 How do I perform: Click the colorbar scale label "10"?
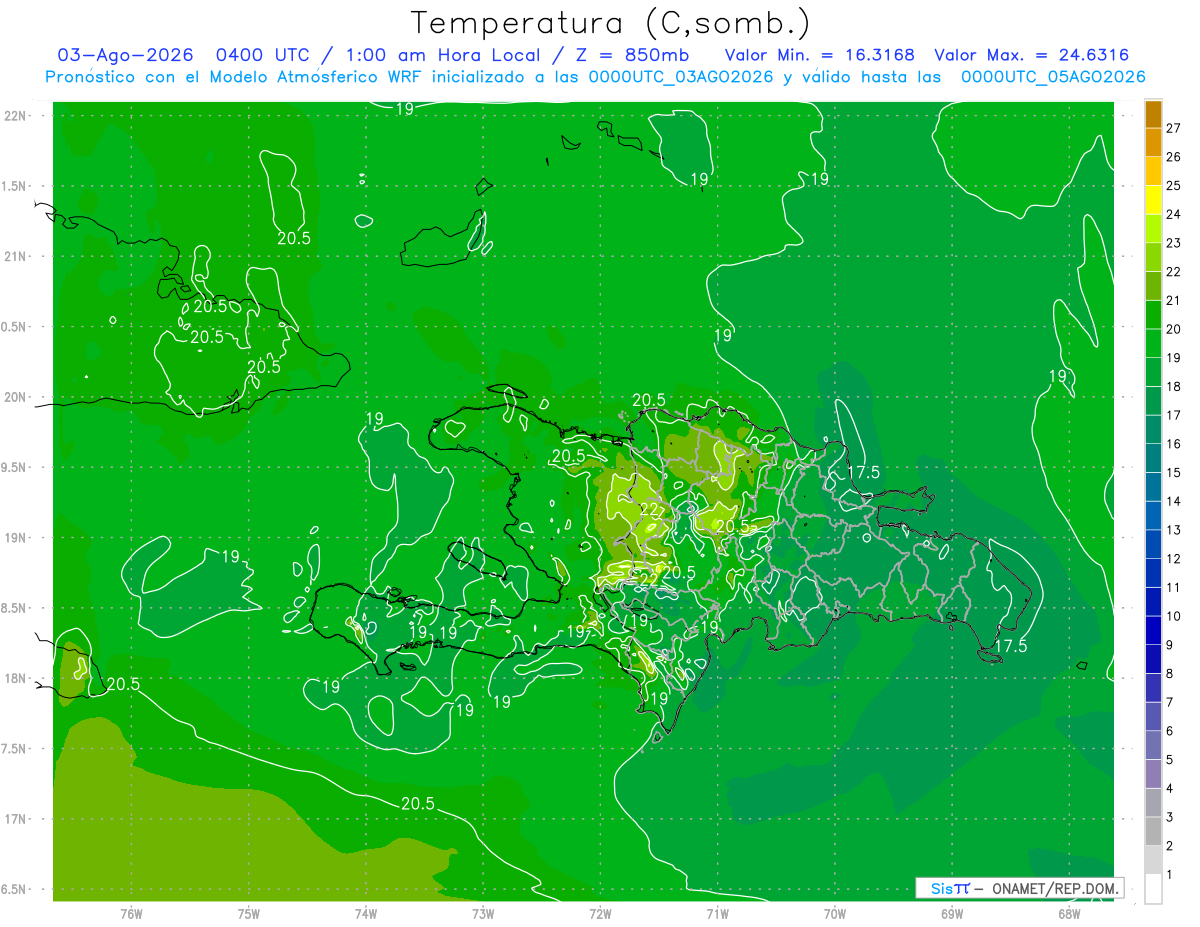tap(1173, 616)
